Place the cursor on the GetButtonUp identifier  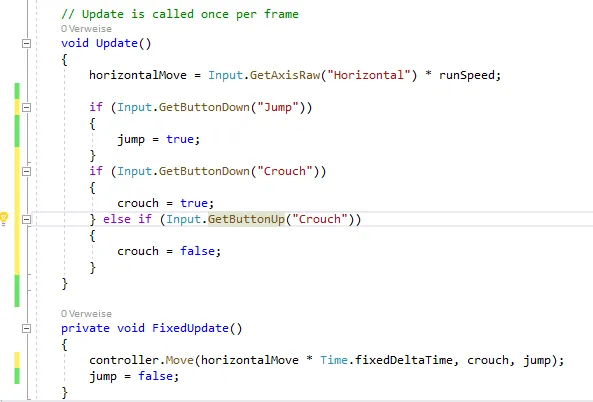point(246,219)
